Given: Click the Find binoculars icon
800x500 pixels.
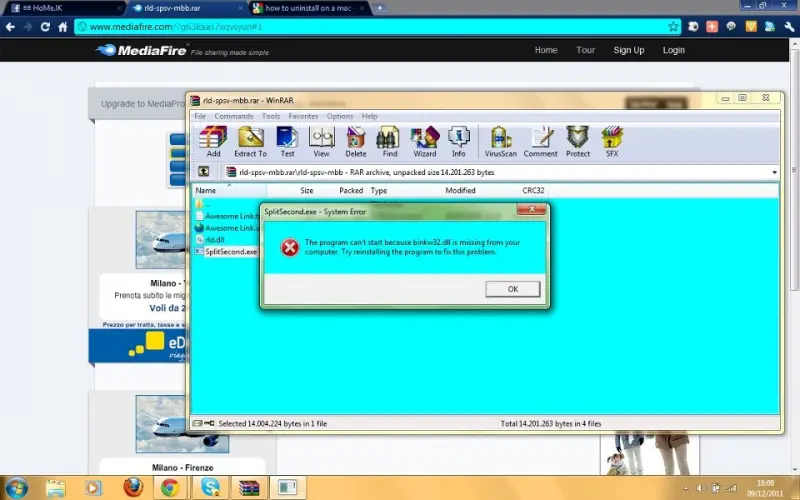Looking at the screenshot, I should 389,142.
